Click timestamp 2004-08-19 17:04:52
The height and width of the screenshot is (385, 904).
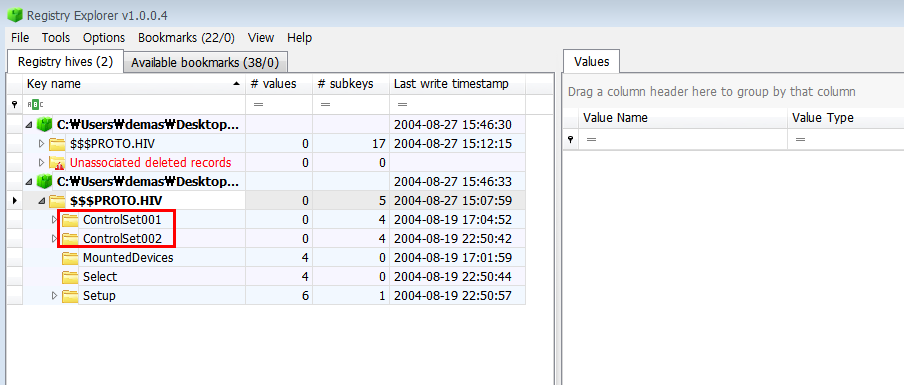(453, 220)
